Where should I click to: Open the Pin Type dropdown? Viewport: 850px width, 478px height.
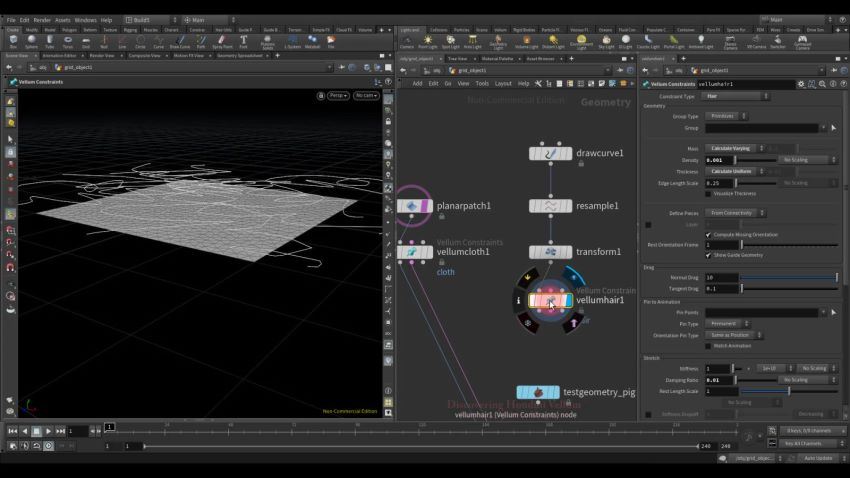pyautogui.click(x=727, y=324)
